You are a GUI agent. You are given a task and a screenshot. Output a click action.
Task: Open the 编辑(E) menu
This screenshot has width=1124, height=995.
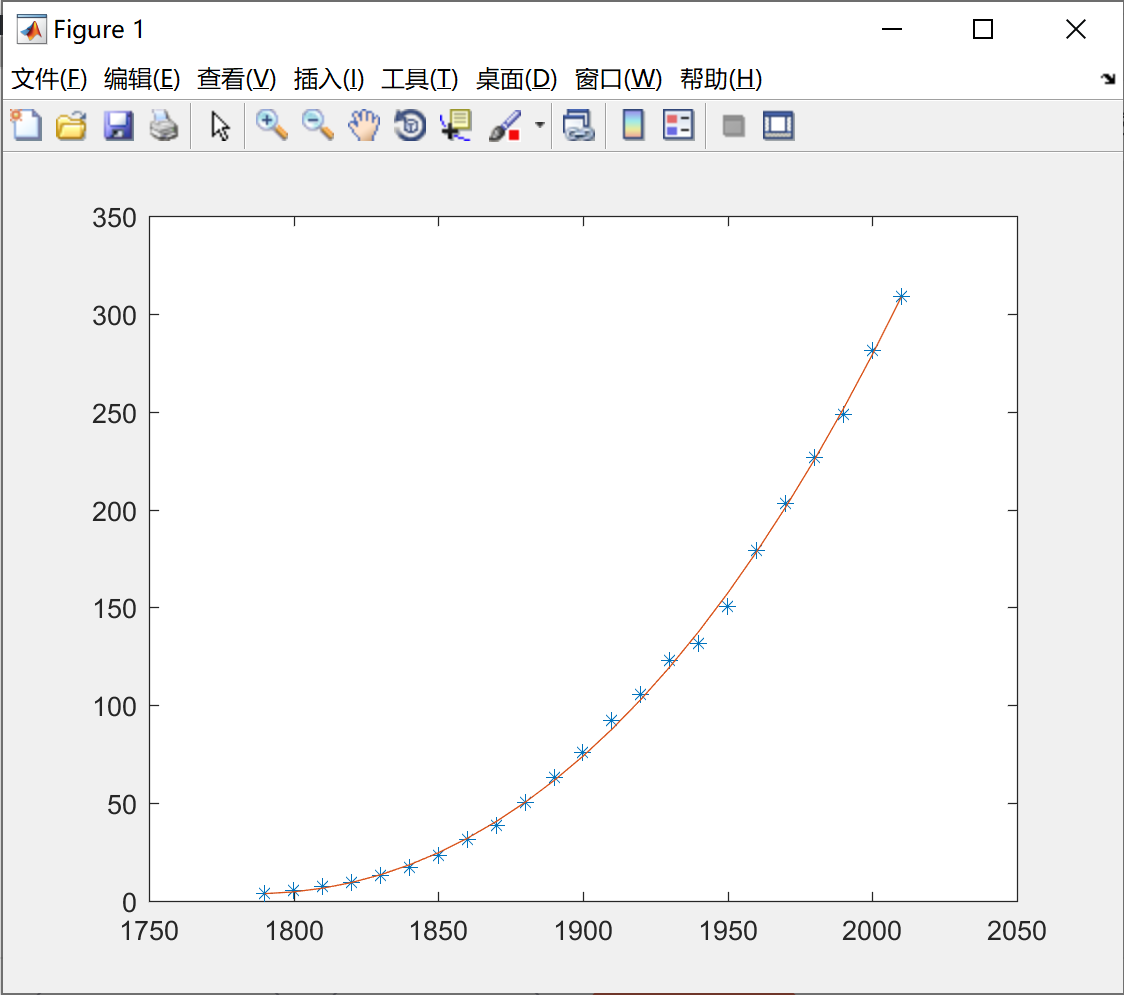(142, 79)
